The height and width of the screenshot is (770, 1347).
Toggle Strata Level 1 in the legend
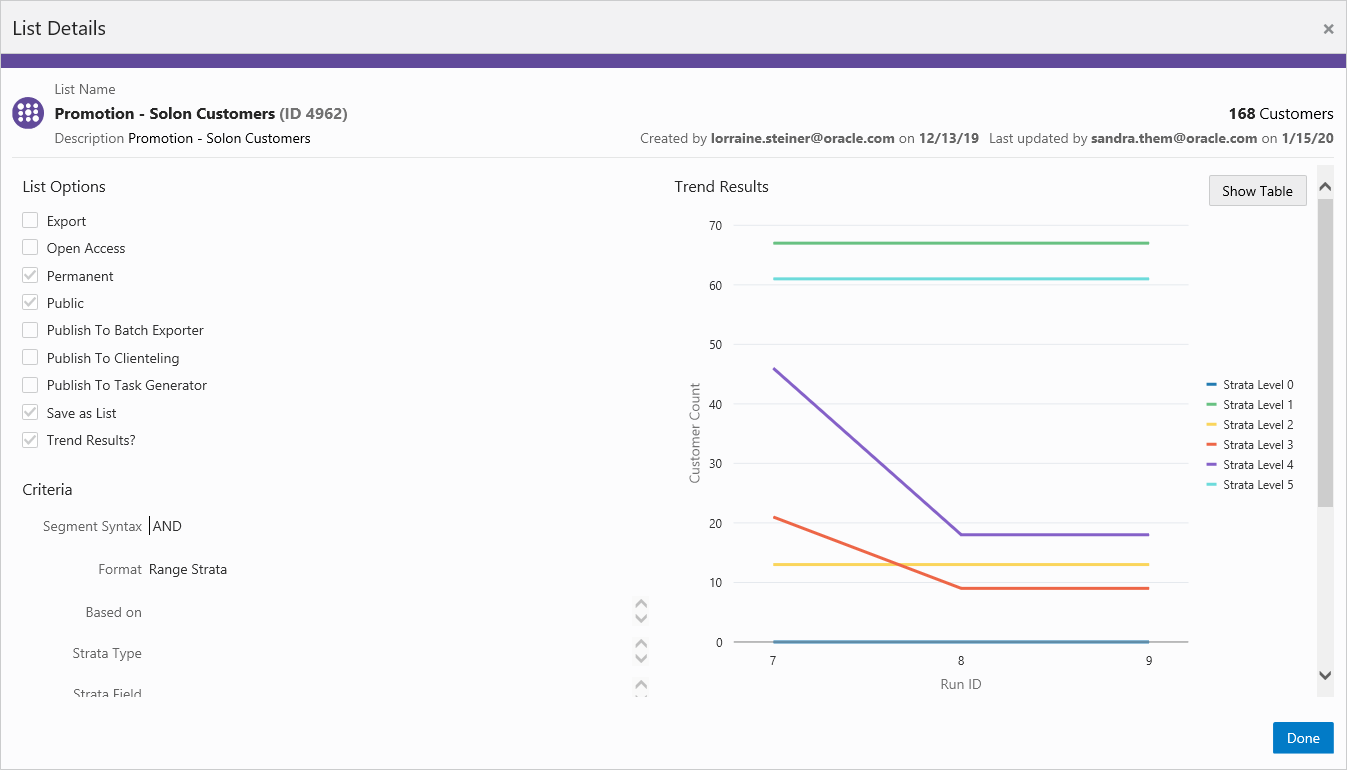click(x=1250, y=405)
